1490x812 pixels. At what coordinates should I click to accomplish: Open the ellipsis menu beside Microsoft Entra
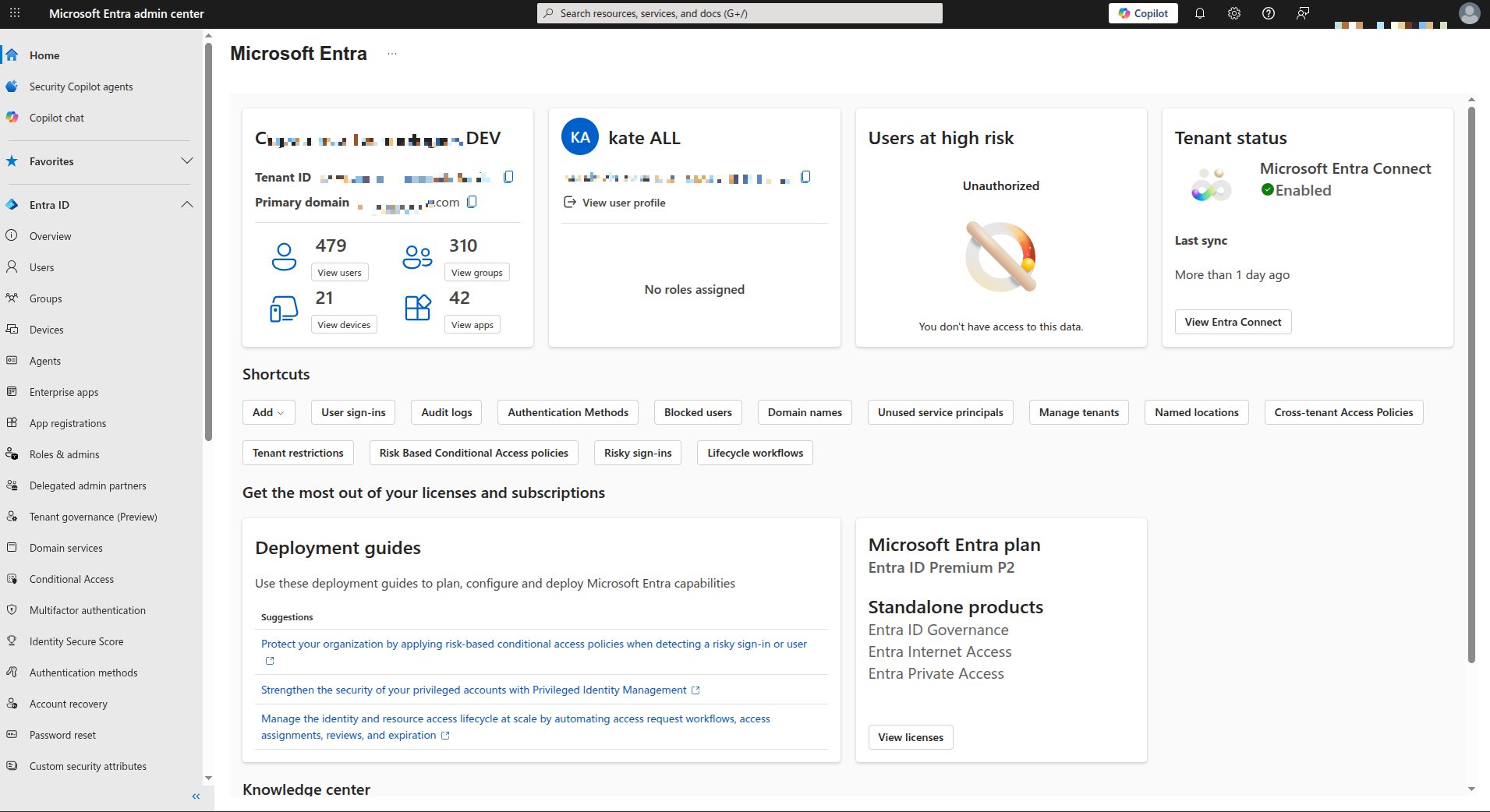click(392, 54)
